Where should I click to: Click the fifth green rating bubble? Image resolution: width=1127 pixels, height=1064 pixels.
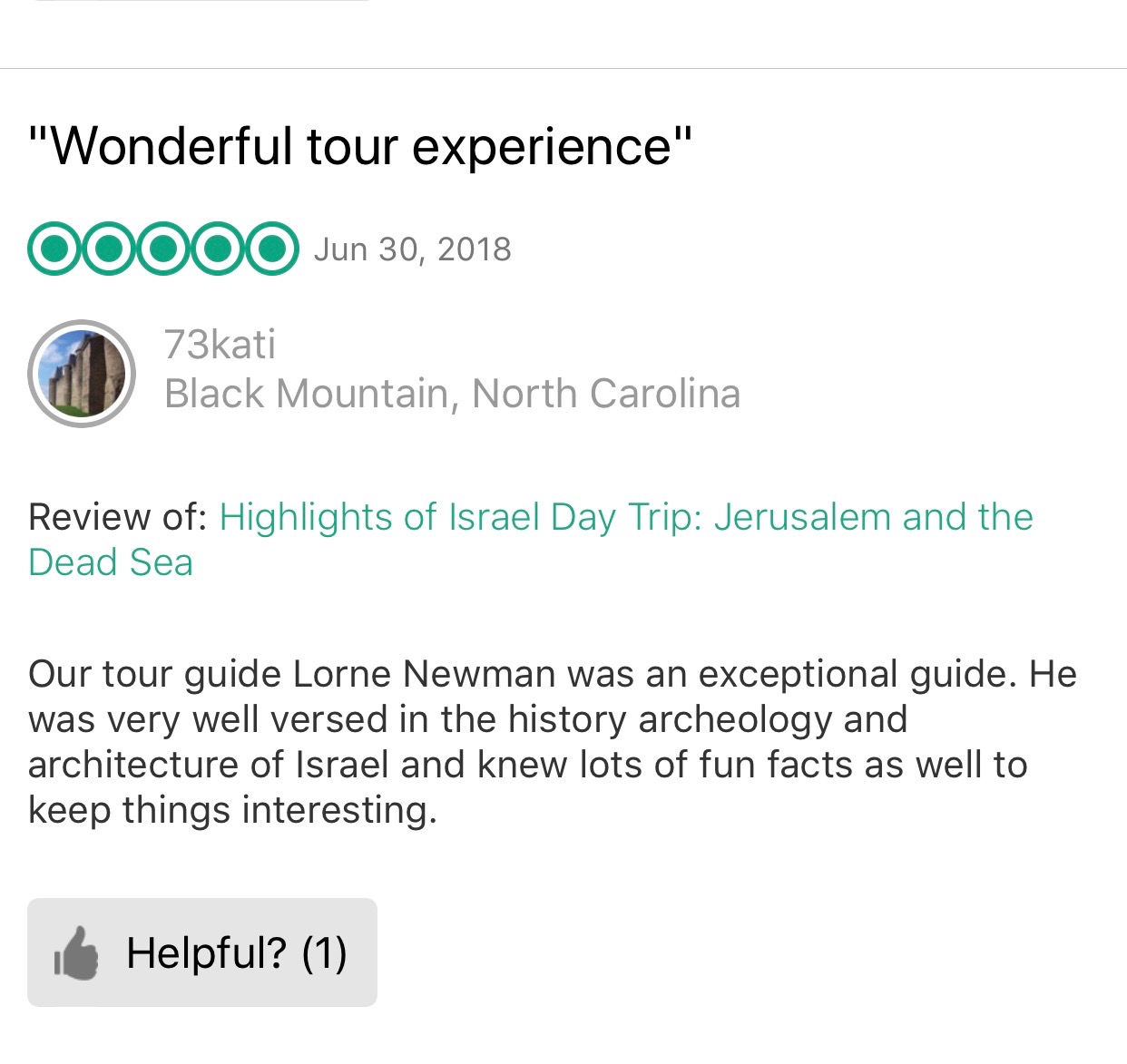(x=270, y=249)
